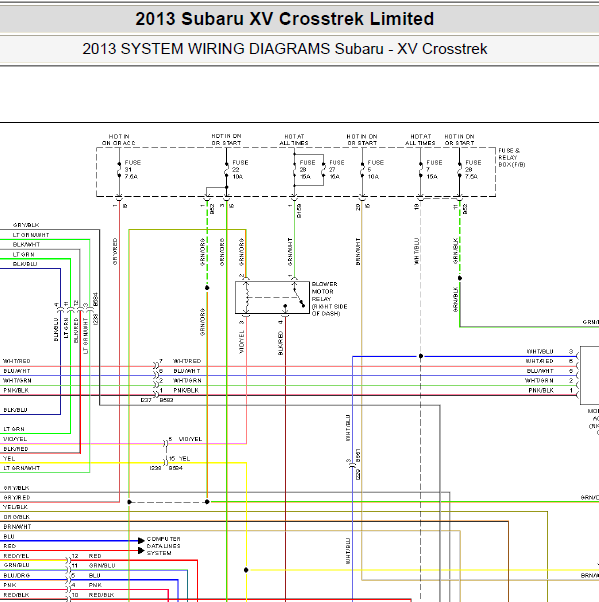The height and width of the screenshot is (602, 599).
Task: Click the D37 connector label
Action: click(146, 400)
